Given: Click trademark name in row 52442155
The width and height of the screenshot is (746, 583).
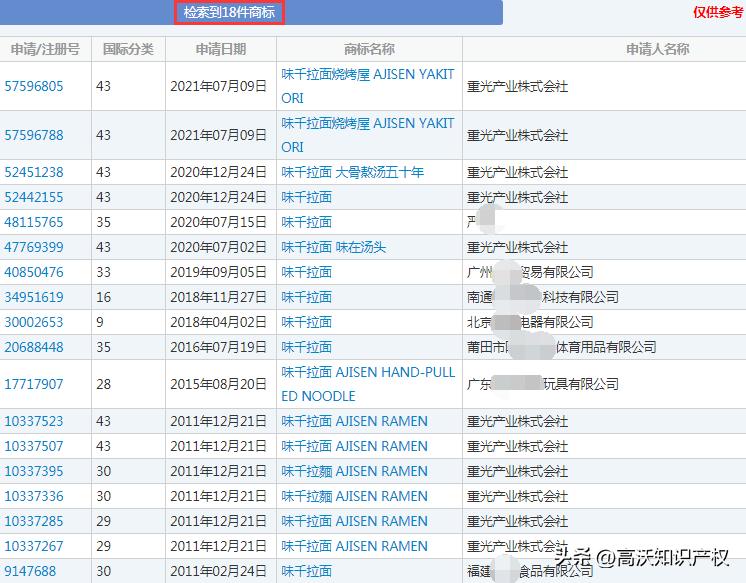Looking at the screenshot, I should point(306,197).
